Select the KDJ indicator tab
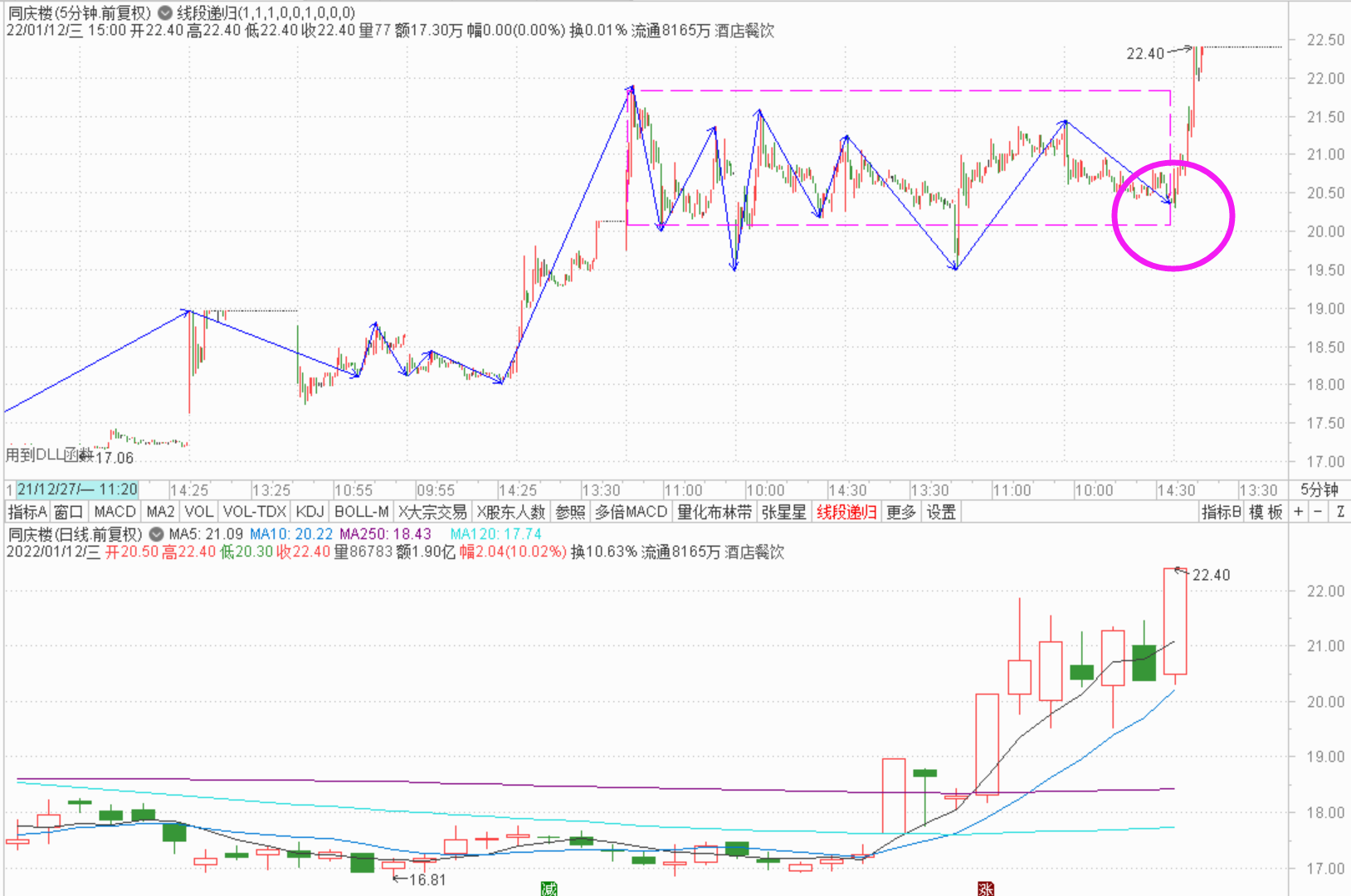 tap(310, 512)
